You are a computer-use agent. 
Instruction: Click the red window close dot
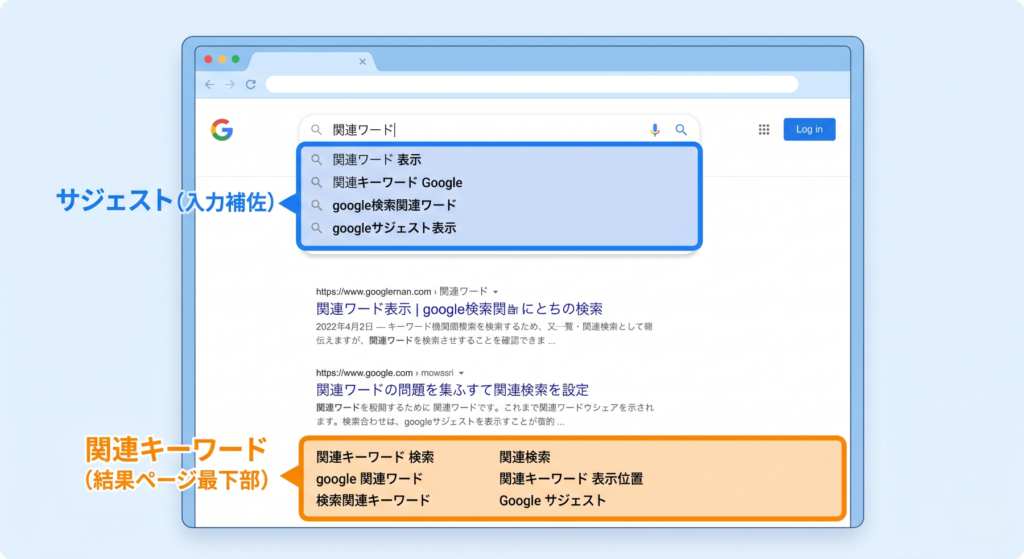208,59
